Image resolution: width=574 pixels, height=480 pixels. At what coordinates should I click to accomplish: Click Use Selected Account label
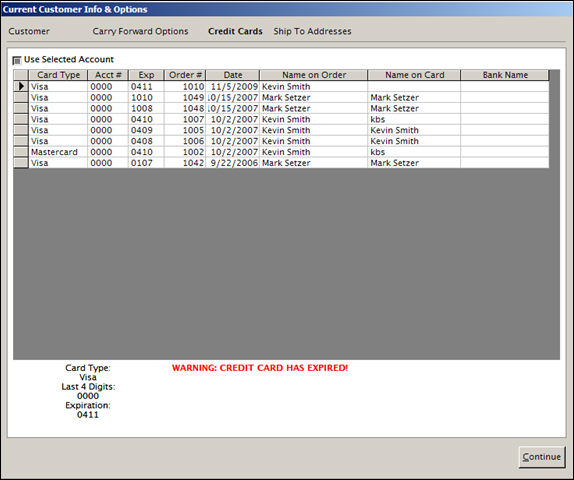(69, 59)
